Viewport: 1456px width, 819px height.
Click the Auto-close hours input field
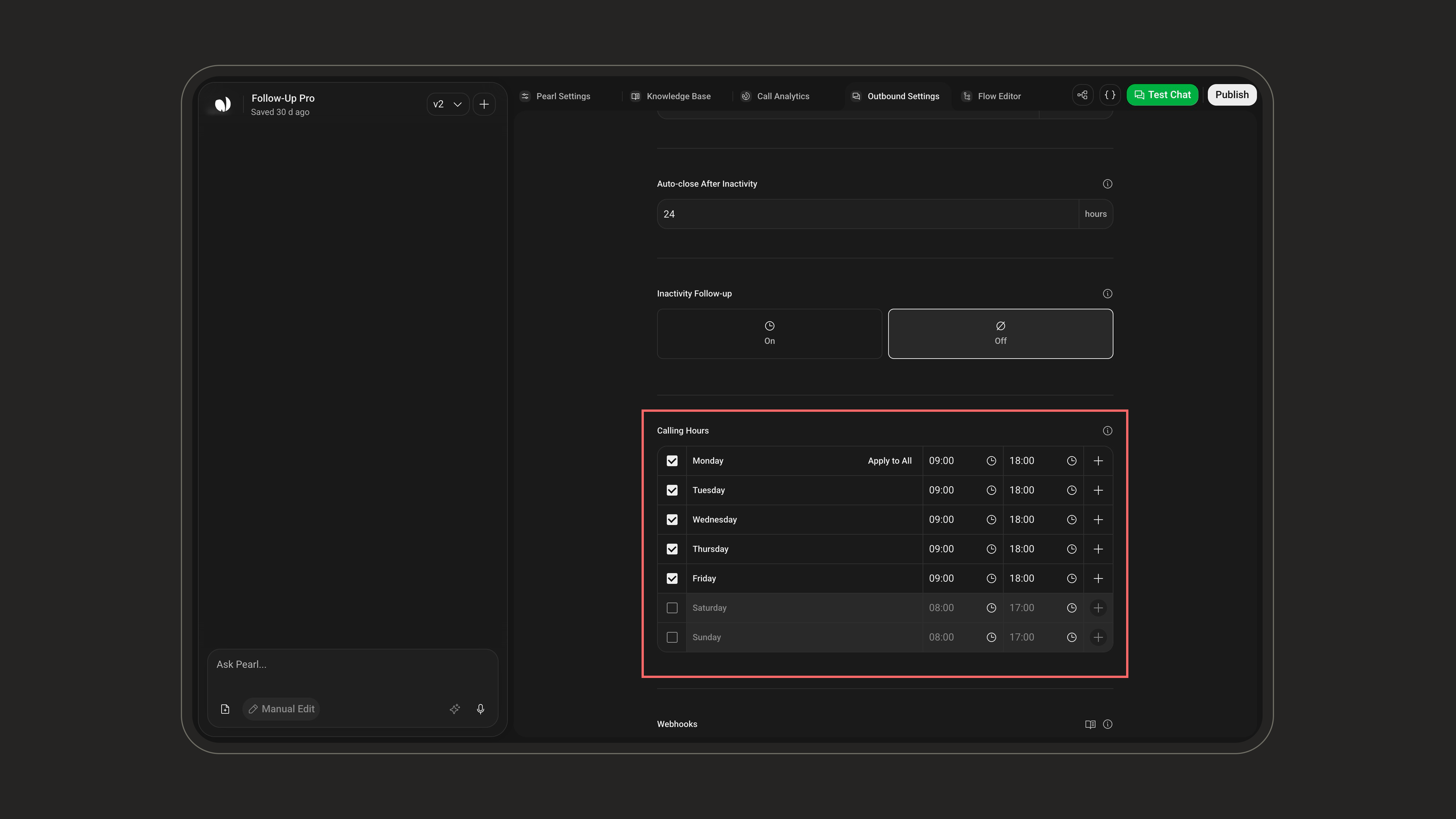pyautogui.click(x=868, y=214)
